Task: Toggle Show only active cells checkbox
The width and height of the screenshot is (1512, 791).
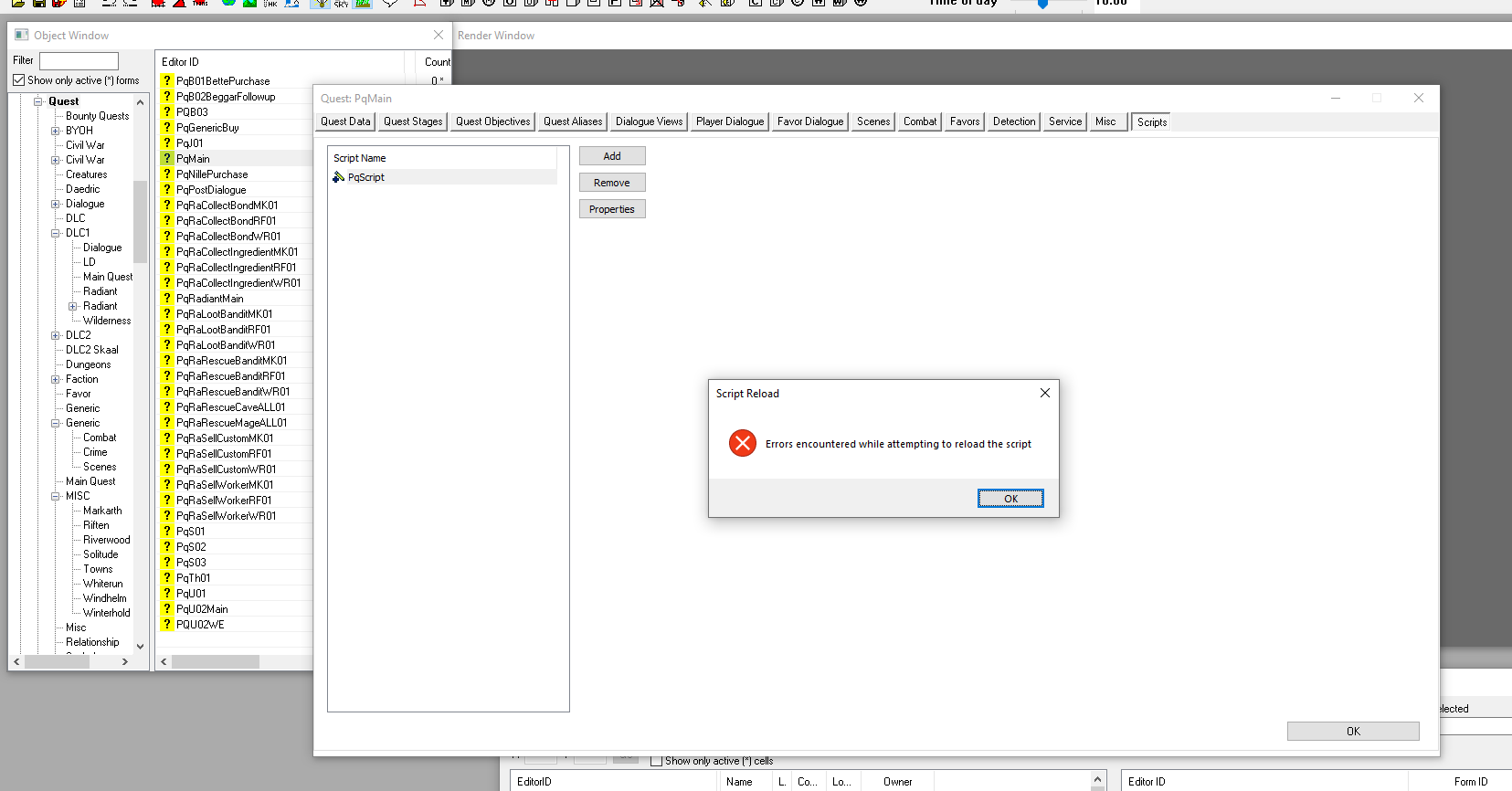Action: coord(656,761)
